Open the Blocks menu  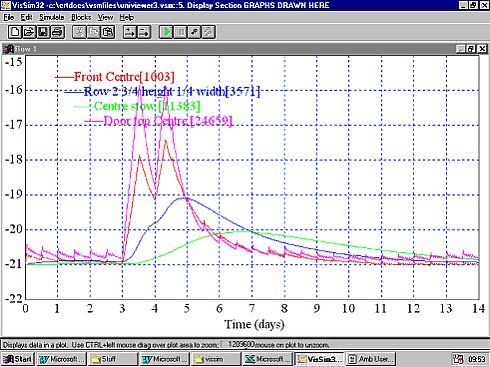tap(81, 17)
